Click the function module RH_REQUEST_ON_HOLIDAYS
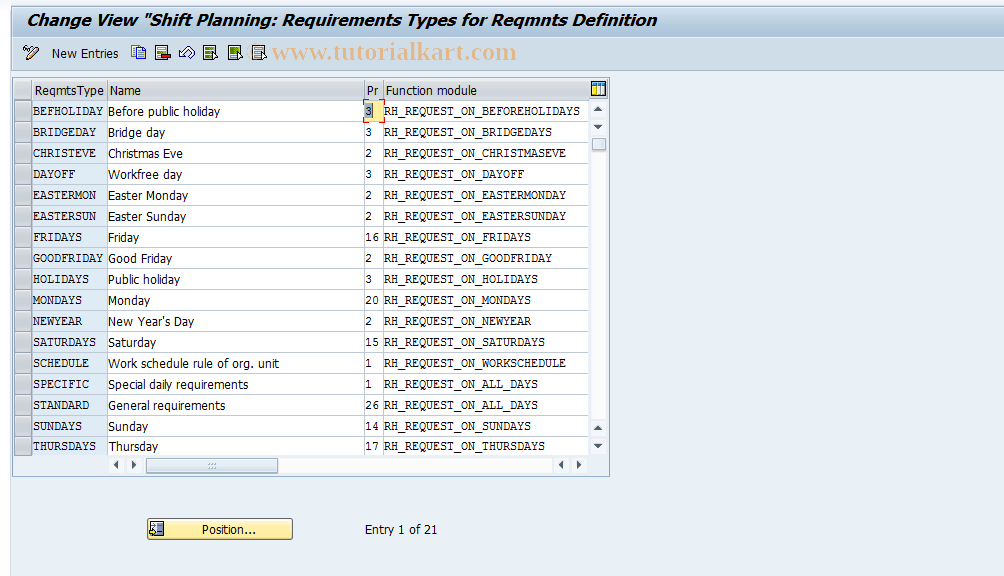The width and height of the screenshot is (1004, 576). [x=485, y=279]
